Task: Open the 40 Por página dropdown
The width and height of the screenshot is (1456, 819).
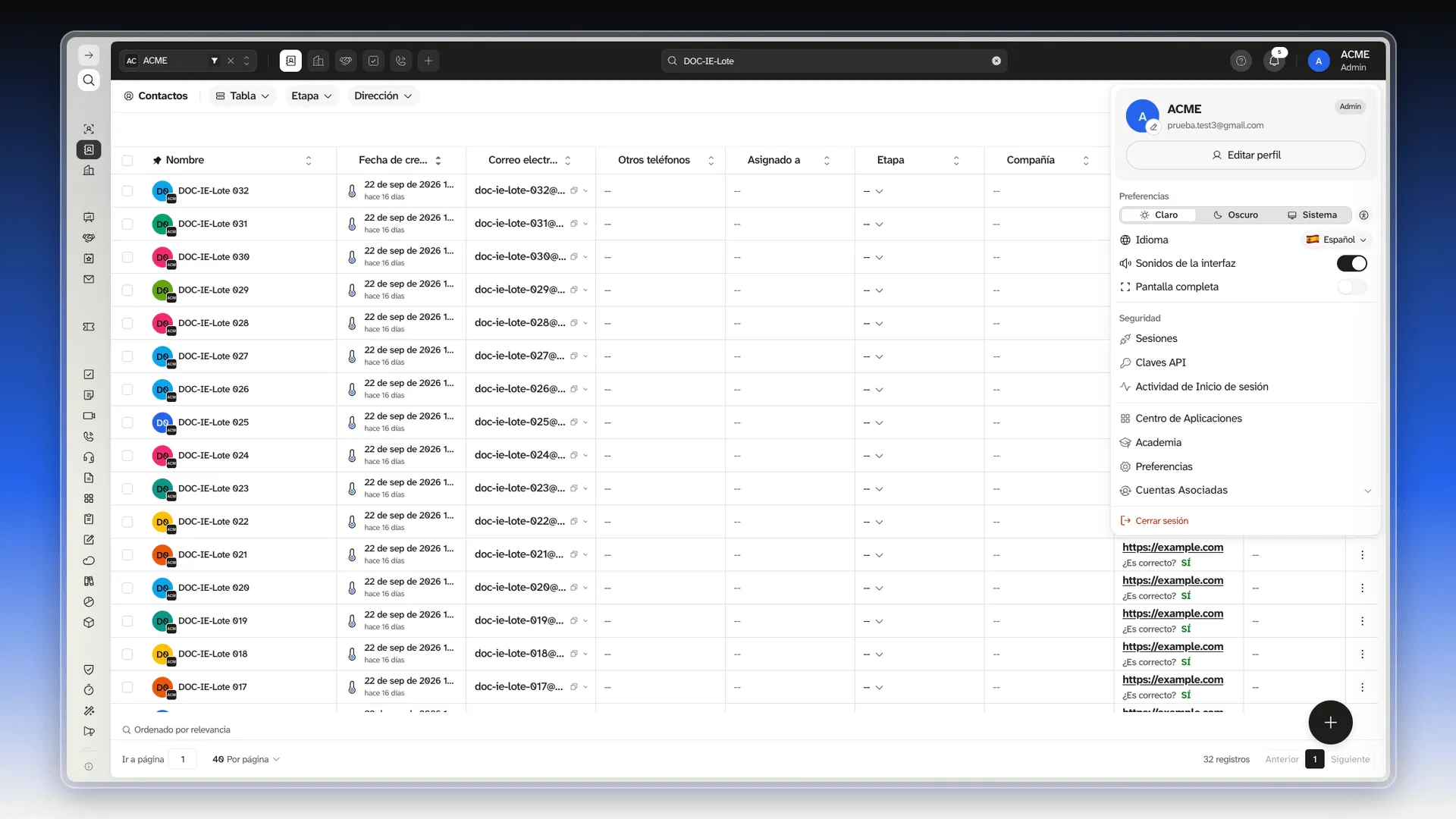Action: pos(246,759)
